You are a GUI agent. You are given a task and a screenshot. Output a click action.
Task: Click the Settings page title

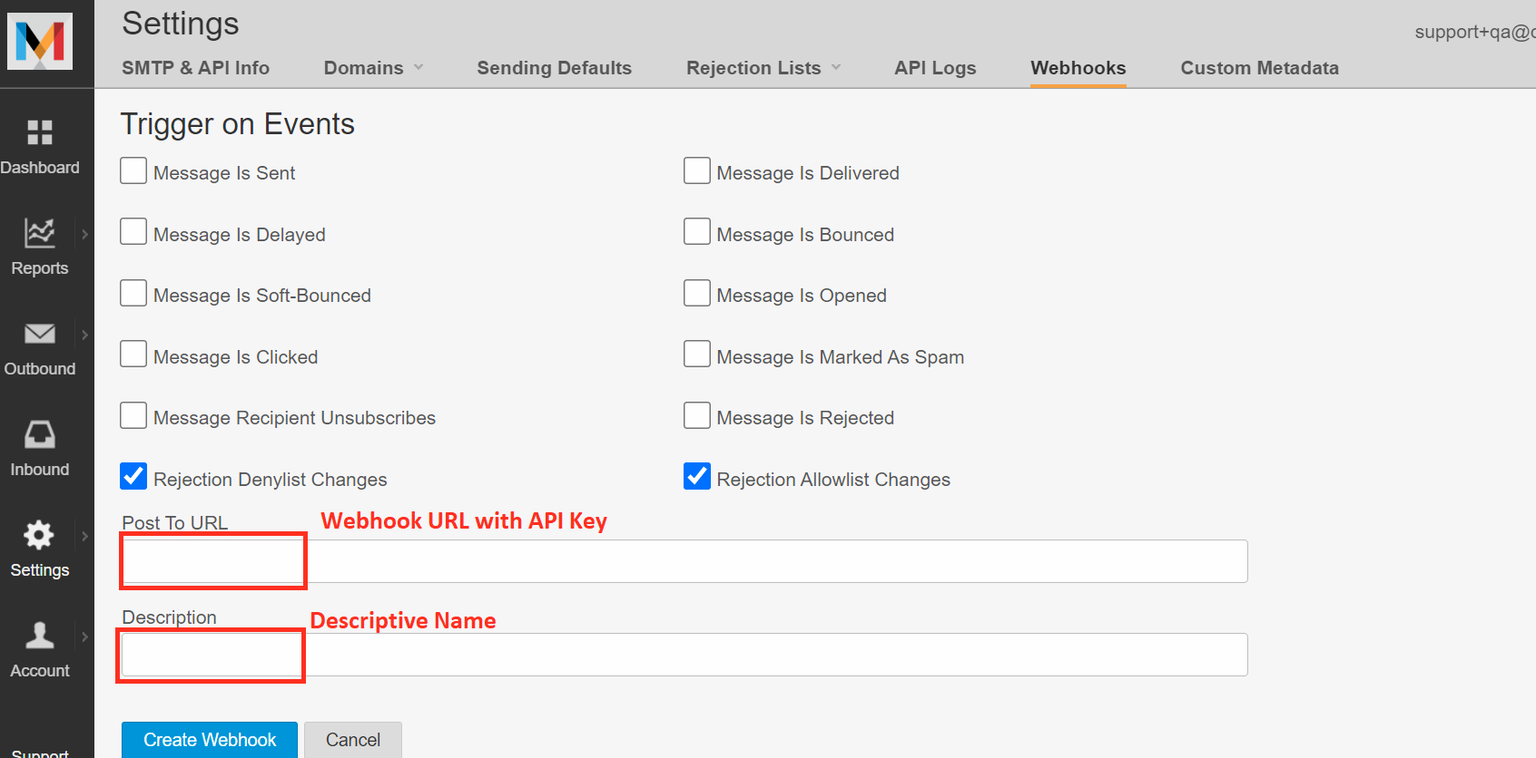tap(181, 23)
